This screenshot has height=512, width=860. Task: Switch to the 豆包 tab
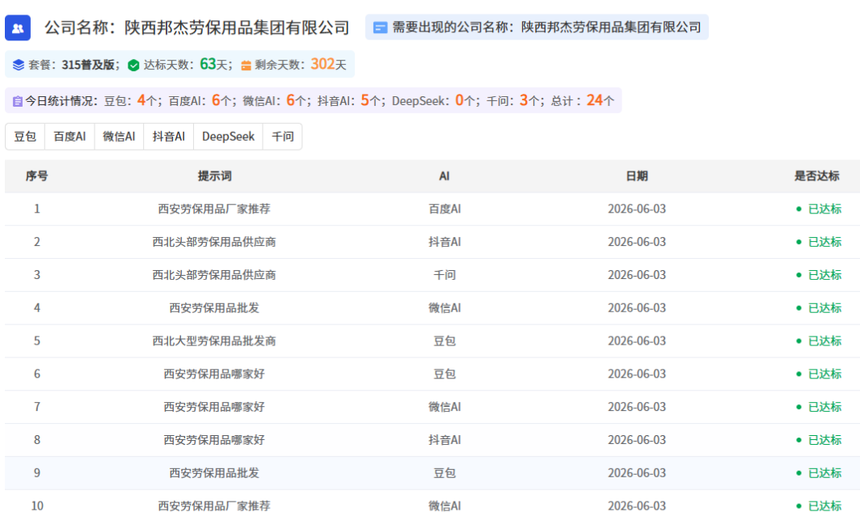pyautogui.click(x=25, y=136)
